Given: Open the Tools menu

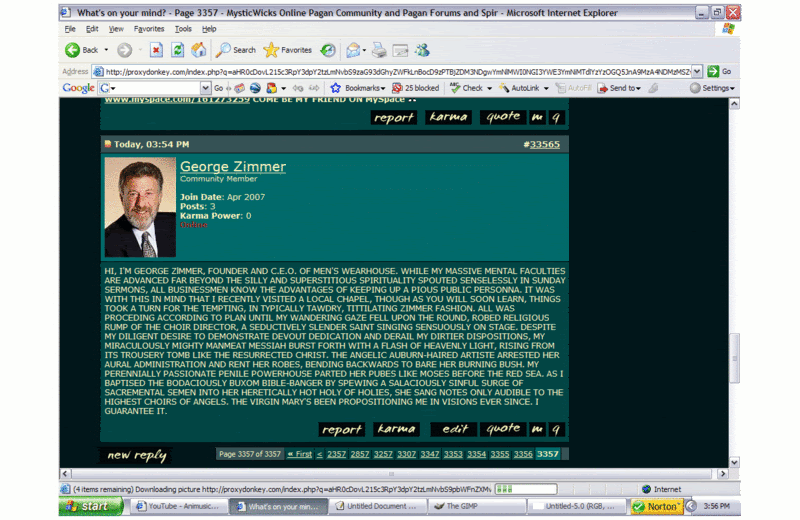Looking at the screenshot, I should click(183, 29).
